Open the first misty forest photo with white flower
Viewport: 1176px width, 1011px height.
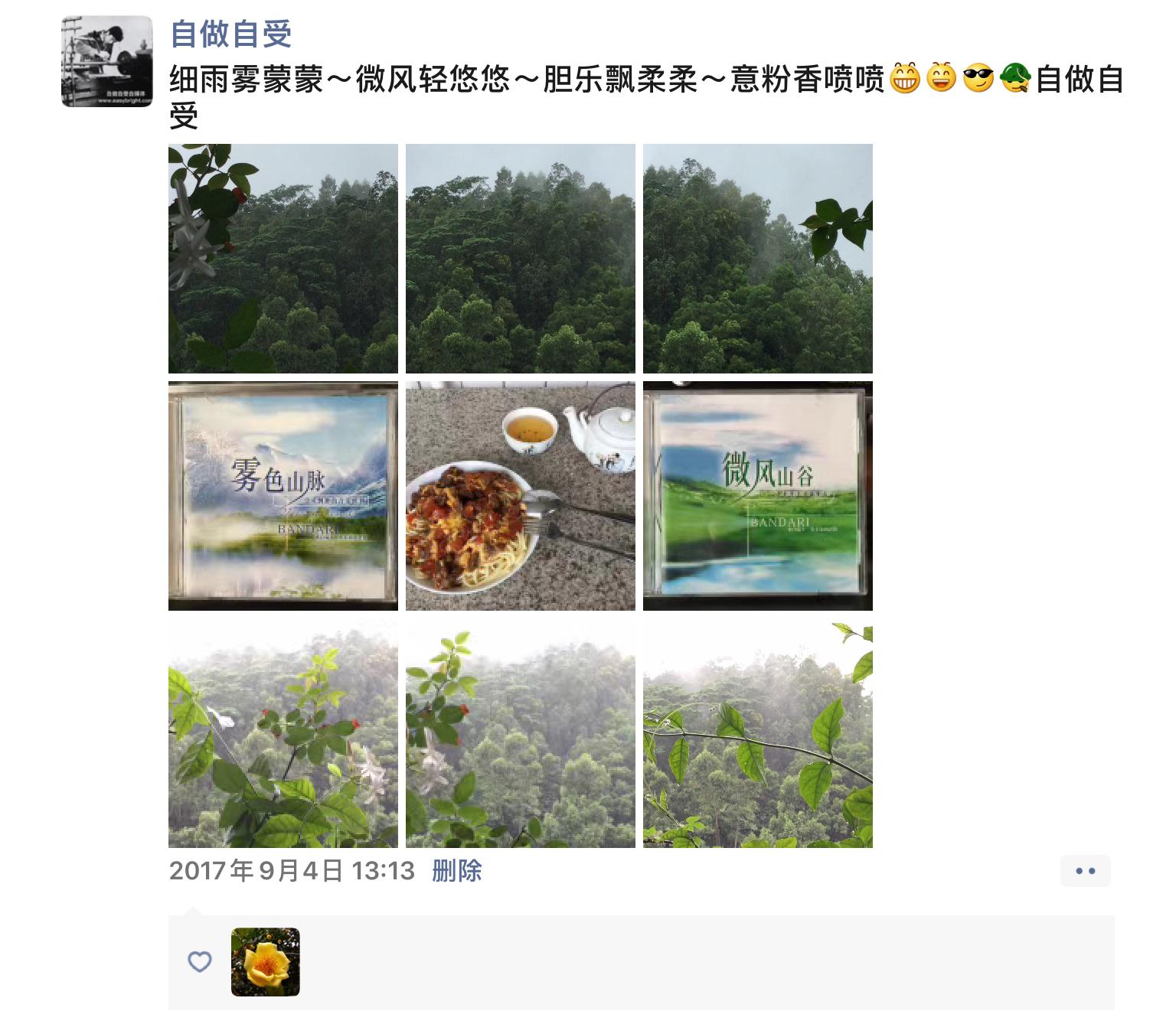283,259
